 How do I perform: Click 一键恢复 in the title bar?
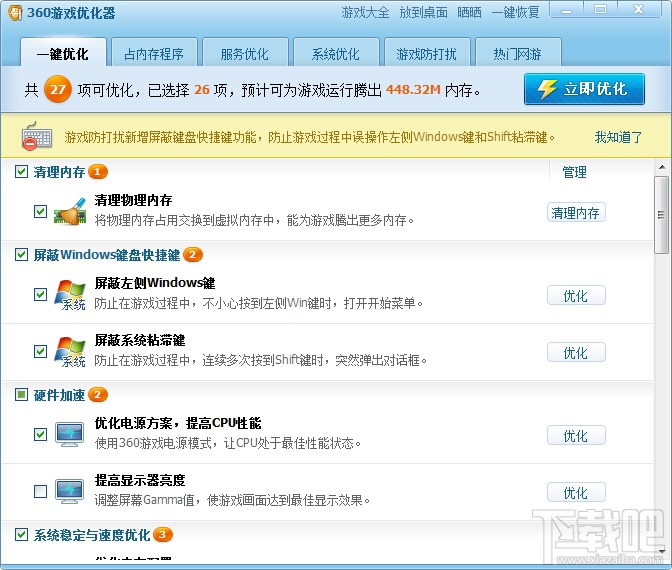[516, 12]
